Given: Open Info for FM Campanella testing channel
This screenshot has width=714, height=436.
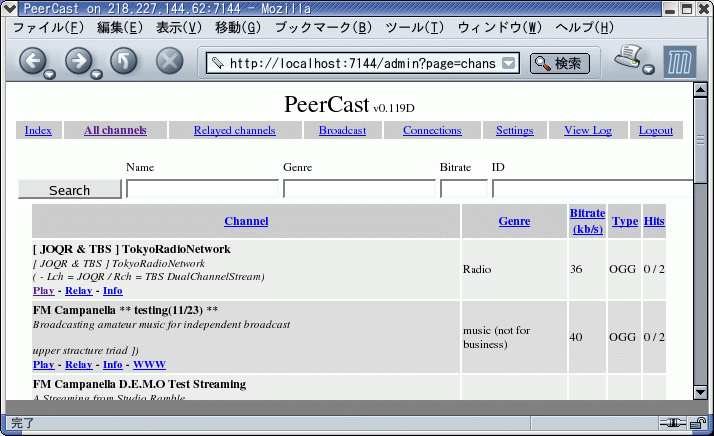Looking at the screenshot, I should pos(112,365).
